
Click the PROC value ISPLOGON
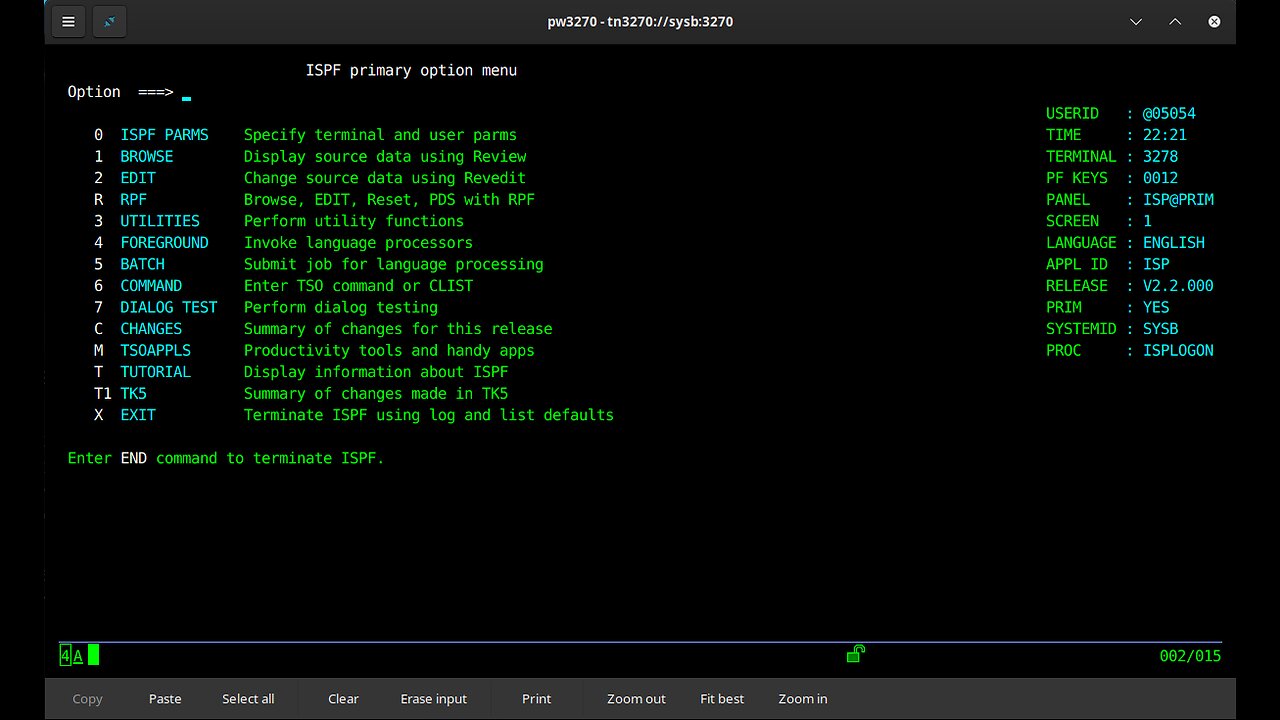pos(1178,350)
